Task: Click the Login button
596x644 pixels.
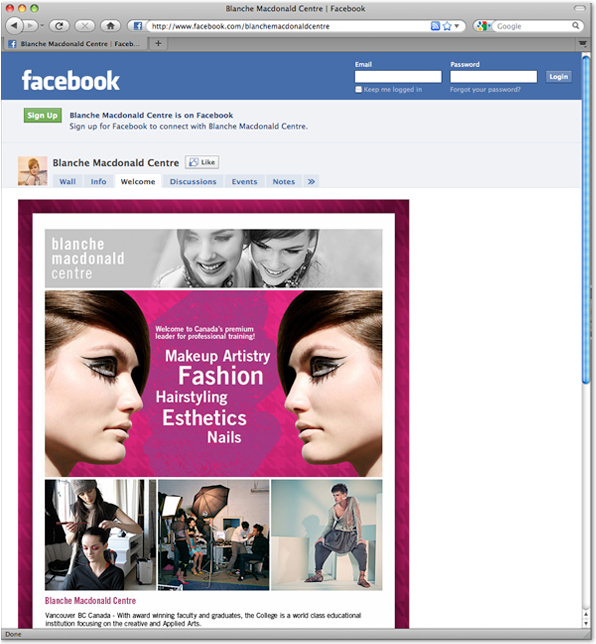Action: coord(558,77)
